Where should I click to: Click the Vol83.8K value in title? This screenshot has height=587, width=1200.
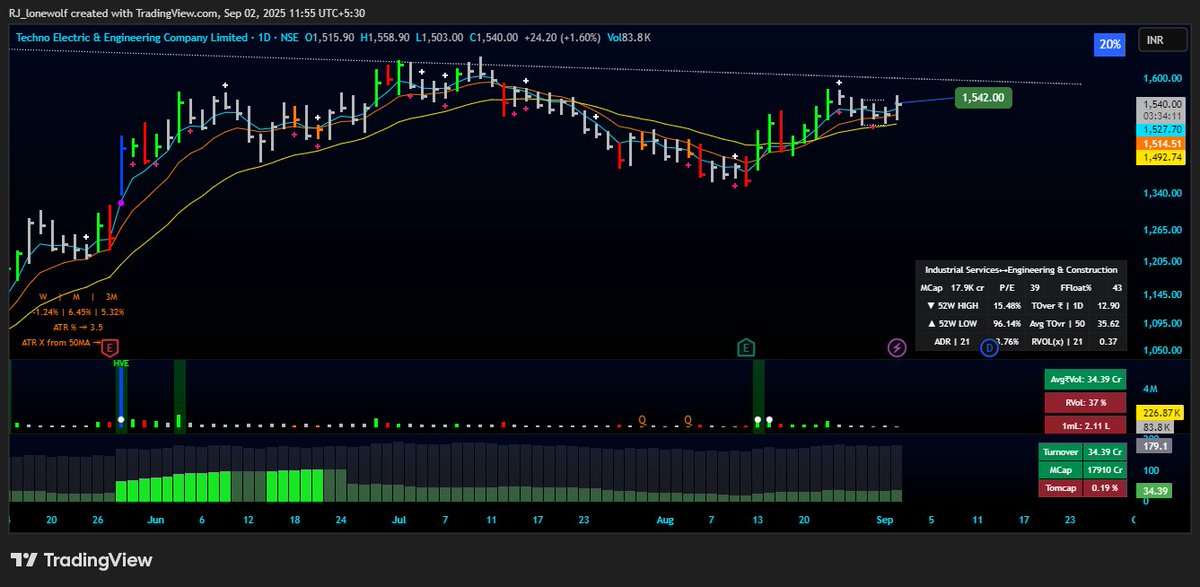coord(628,37)
